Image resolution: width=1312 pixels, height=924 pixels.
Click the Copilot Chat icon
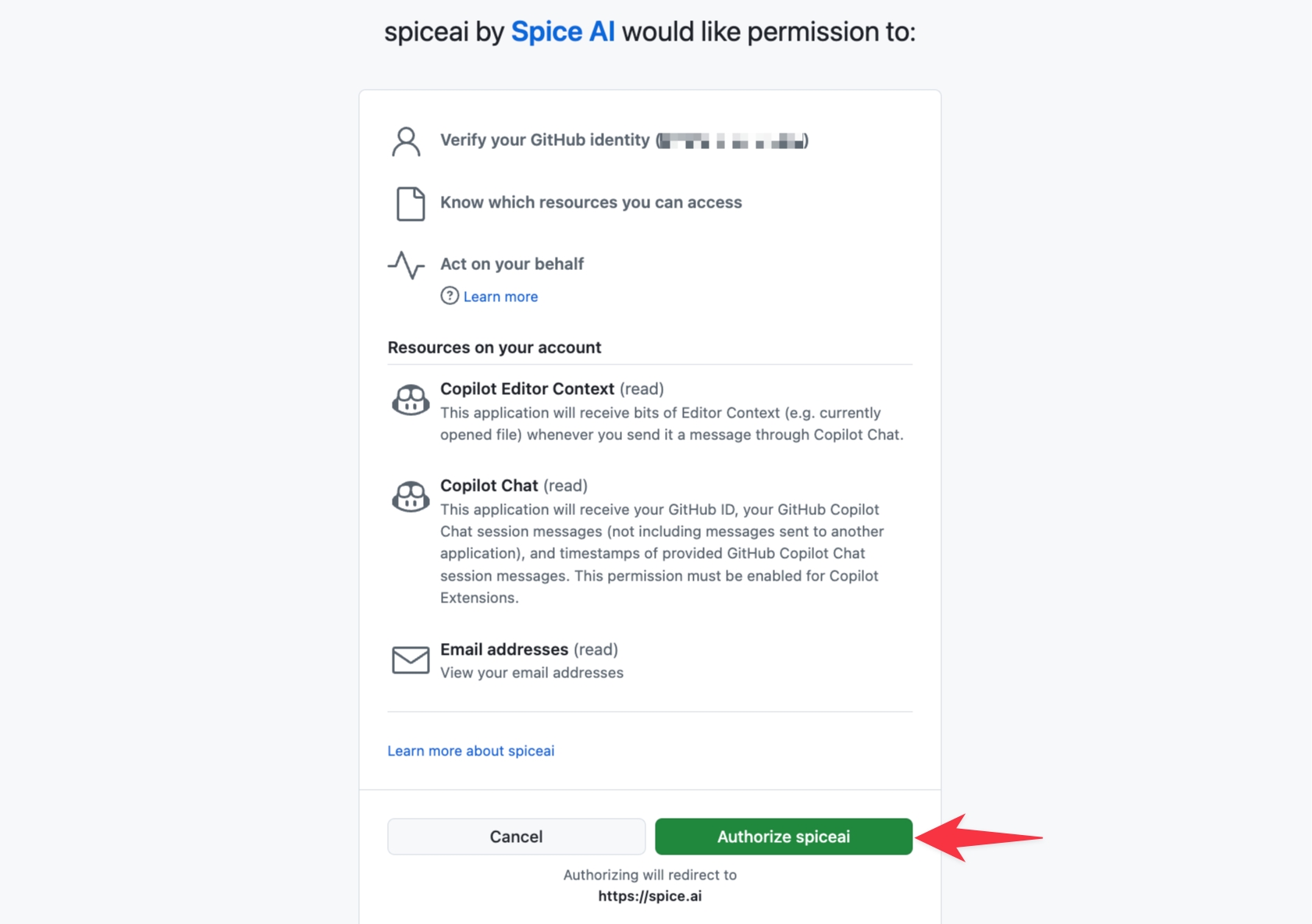point(411,497)
